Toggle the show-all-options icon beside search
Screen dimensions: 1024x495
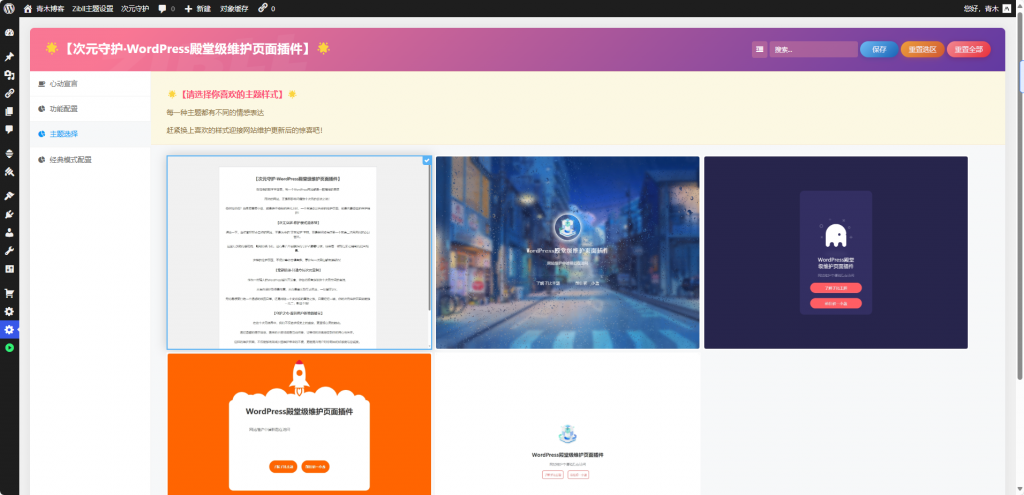click(x=760, y=49)
